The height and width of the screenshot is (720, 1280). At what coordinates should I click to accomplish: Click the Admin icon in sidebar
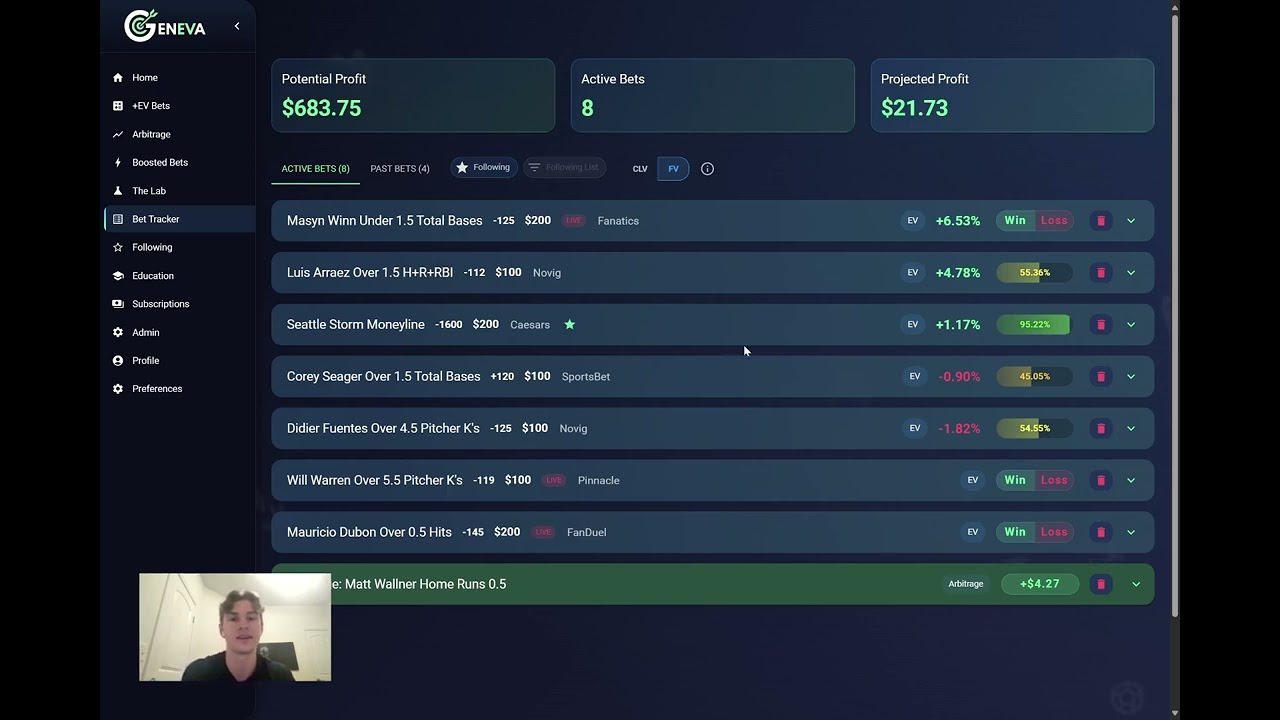point(118,332)
